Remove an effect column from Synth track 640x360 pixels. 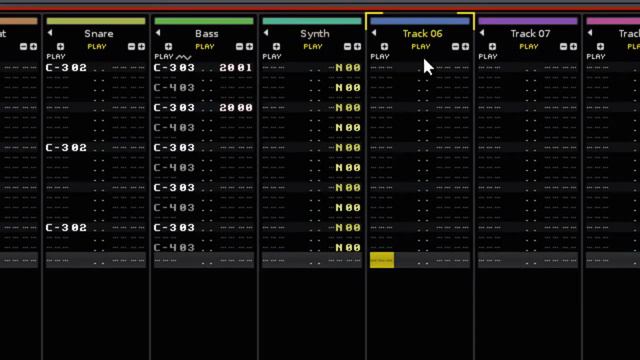point(347,47)
